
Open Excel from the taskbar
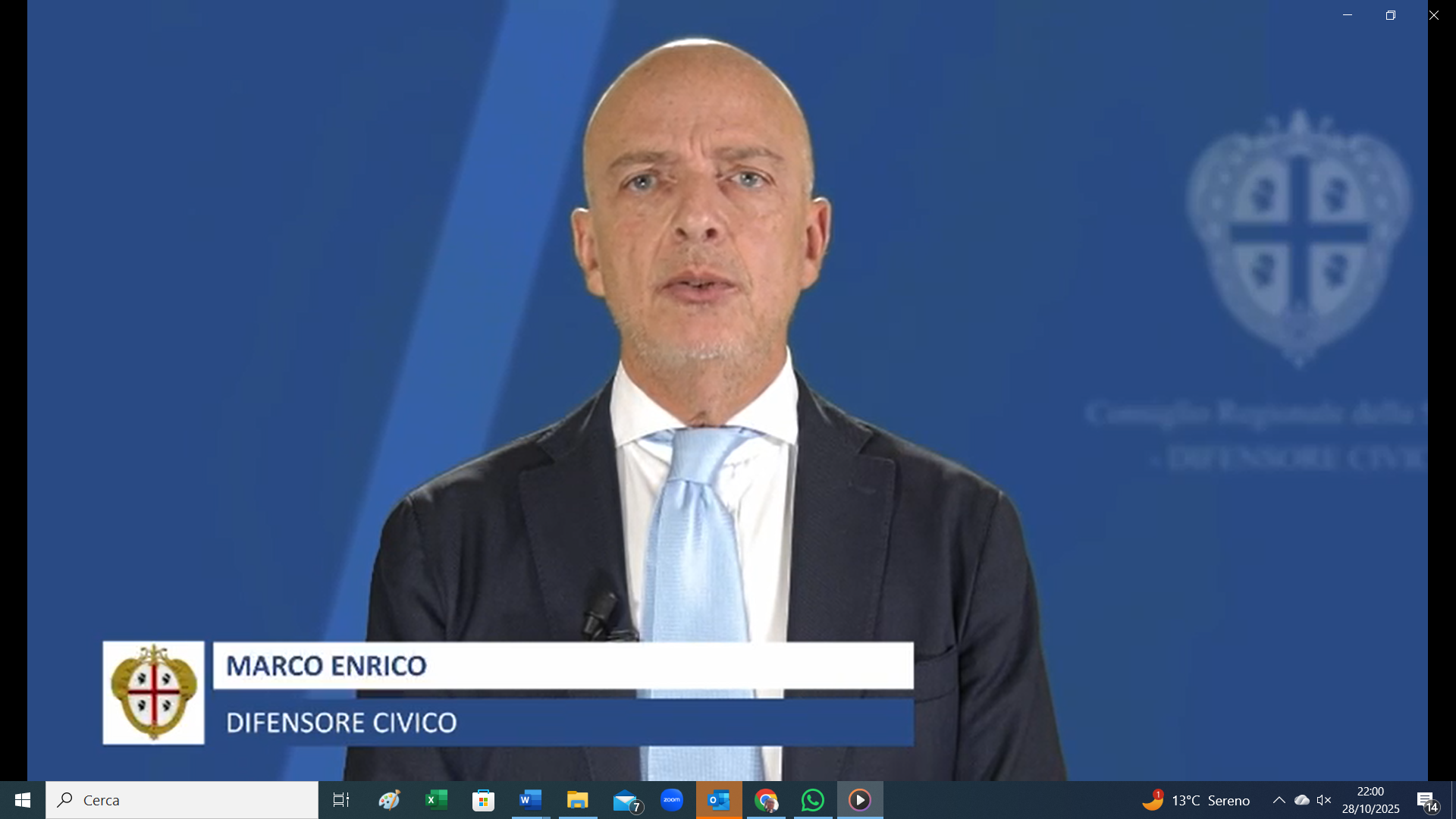(x=437, y=800)
